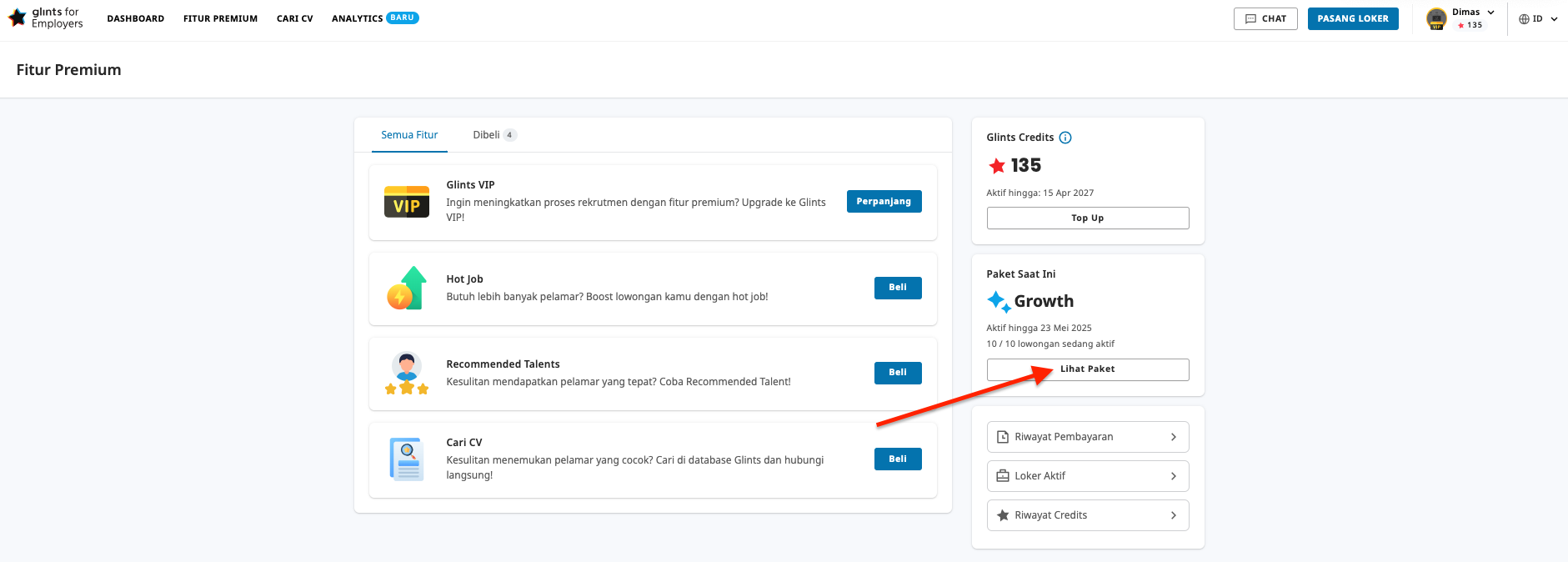Click Perpanjang for Glints VIP
Image resolution: width=1568 pixels, height=562 pixels.
coord(884,202)
